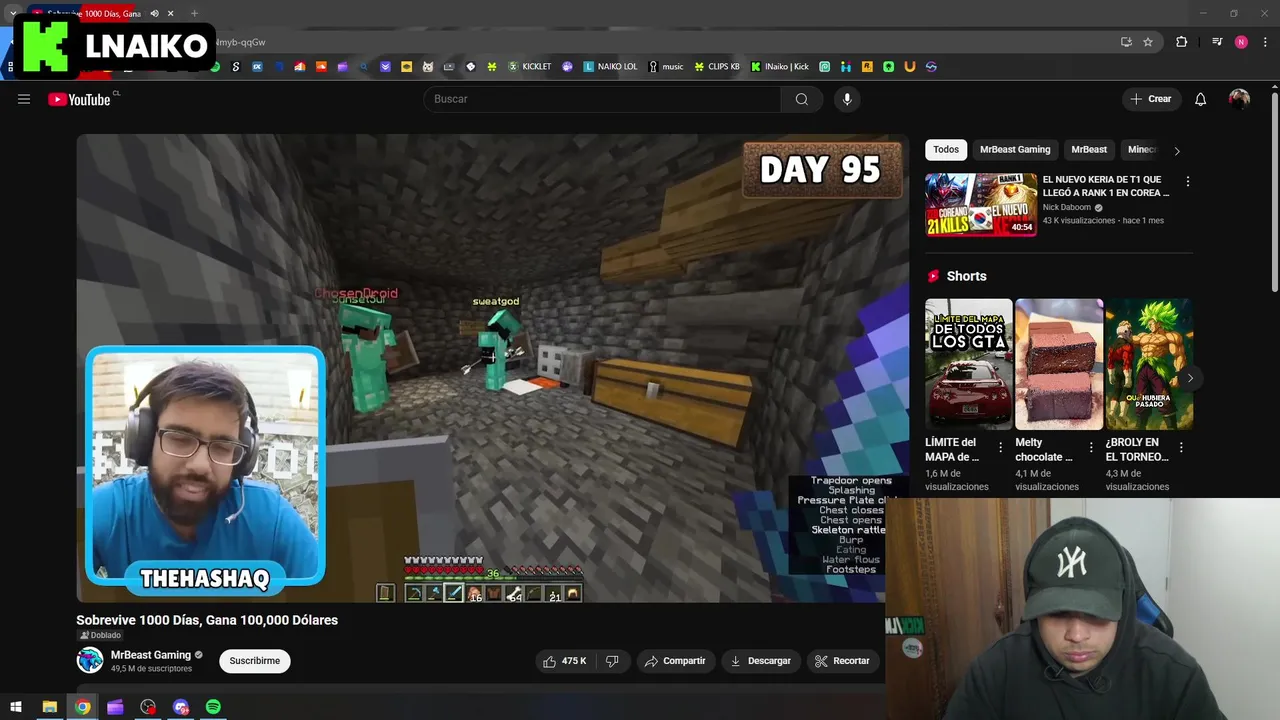This screenshot has height=720, width=1280.
Task: Open CLIPS KB bookmark
Action: tap(717, 67)
